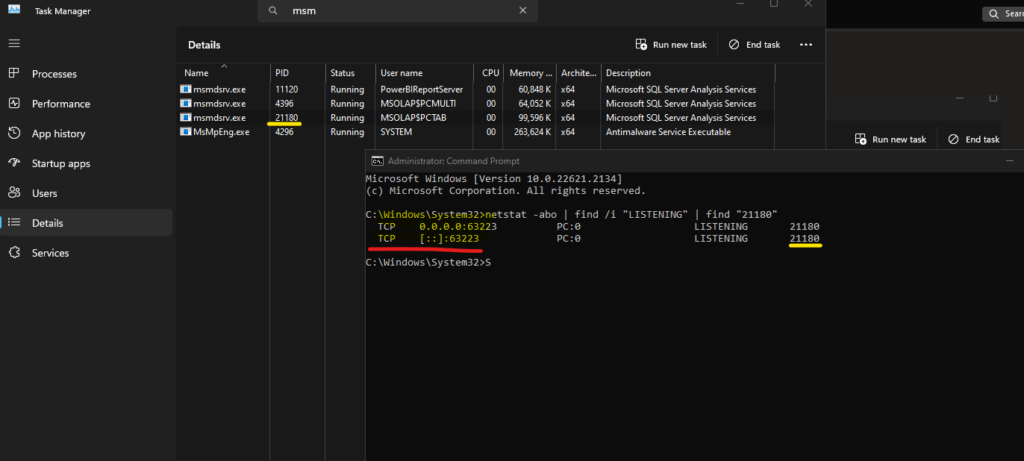Sort by the User name column header
The height and width of the screenshot is (461, 1024).
click(x=424, y=72)
